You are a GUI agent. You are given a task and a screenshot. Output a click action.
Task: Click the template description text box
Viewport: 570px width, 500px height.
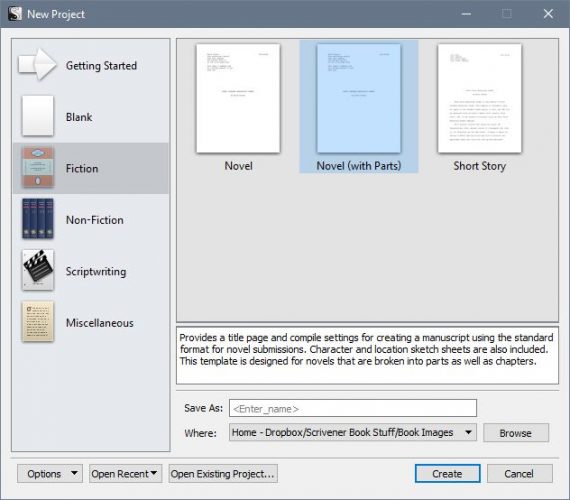tap(367, 355)
